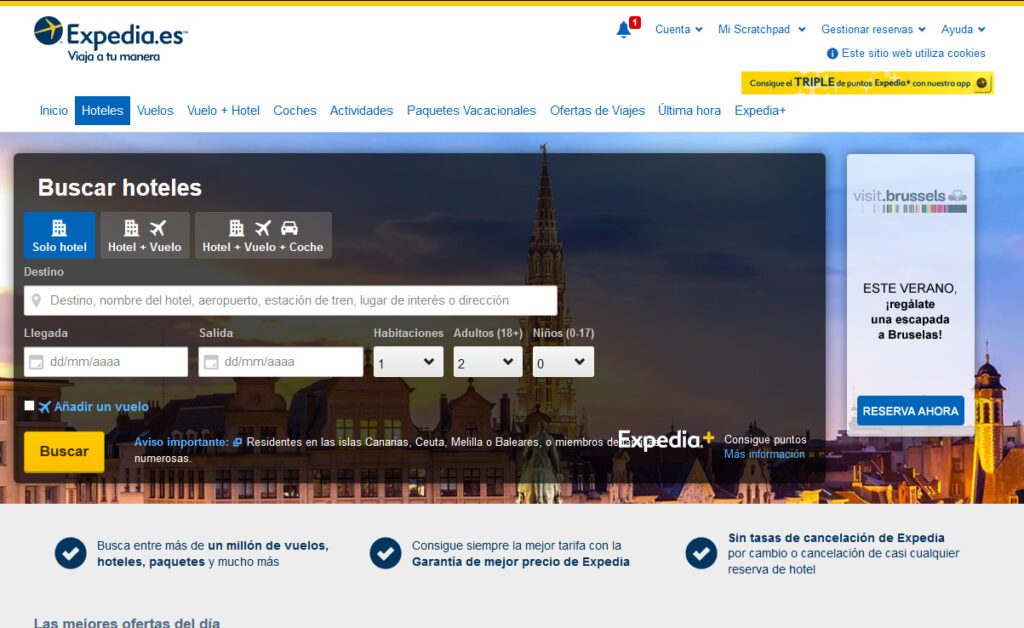Click the Aviso importante external link icon
The image size is (1024, 628).
(237, 442)
